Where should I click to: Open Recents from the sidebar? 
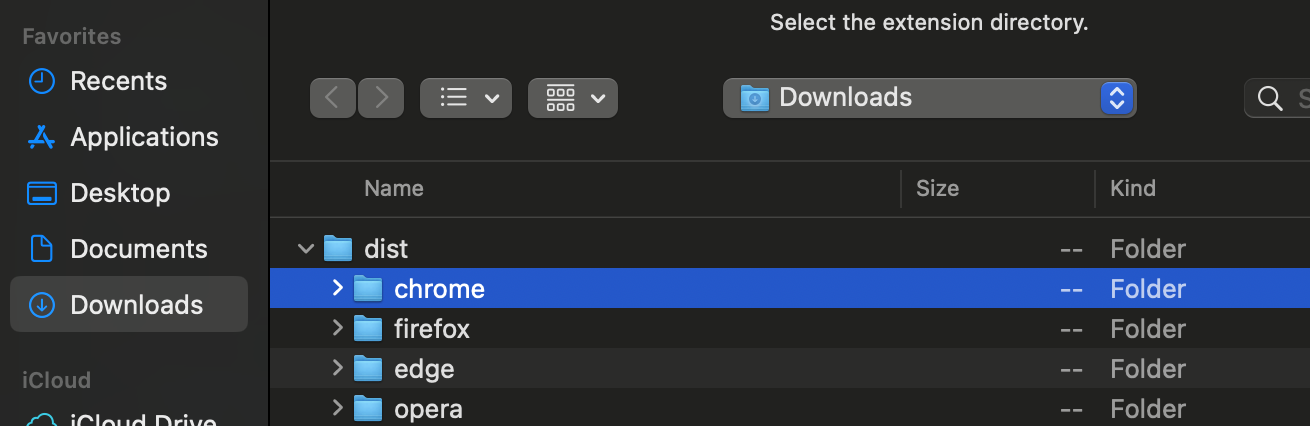[118, 81]
